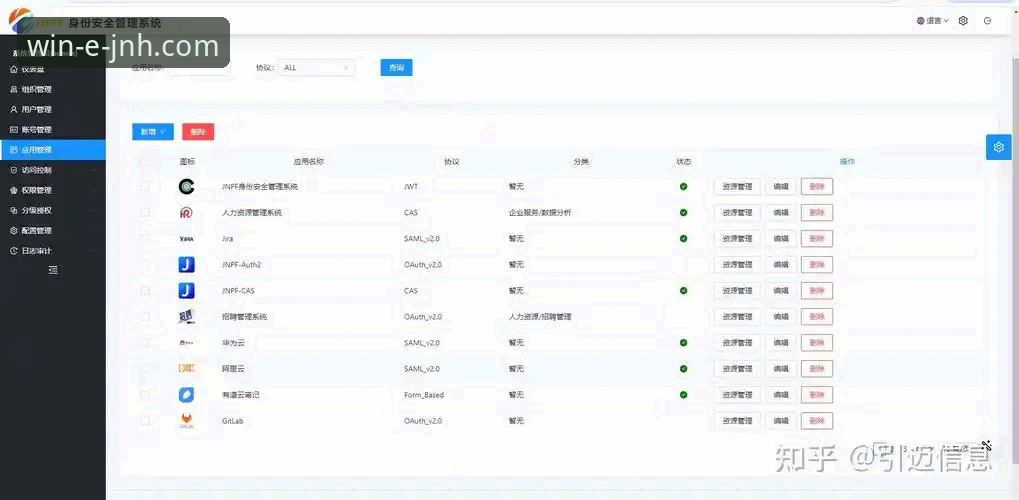Click 删除 for the GitLab row
The width and height of the screenshot is (1019, 500).
[817, 421]
